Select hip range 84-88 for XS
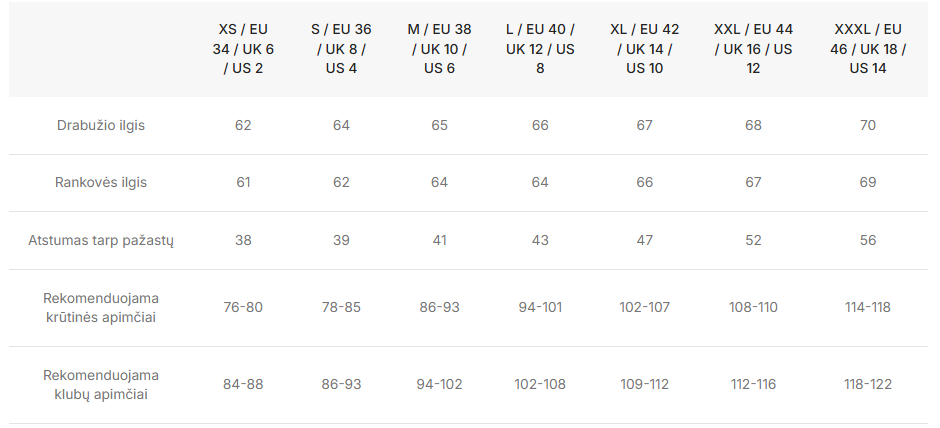Viewport: 940px width, 428px height. (x=243, y=384)
